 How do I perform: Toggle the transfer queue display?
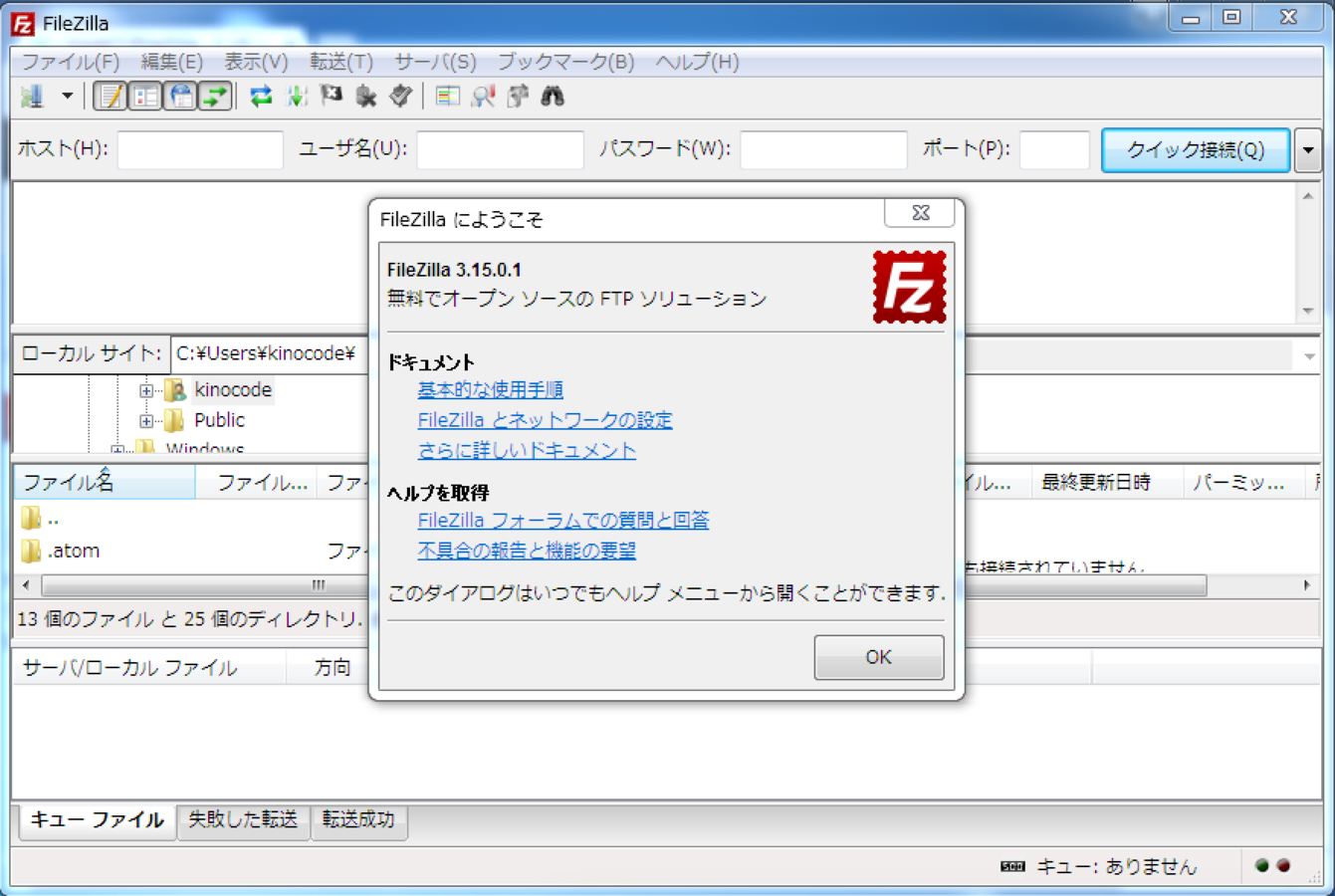coord(215,97)
